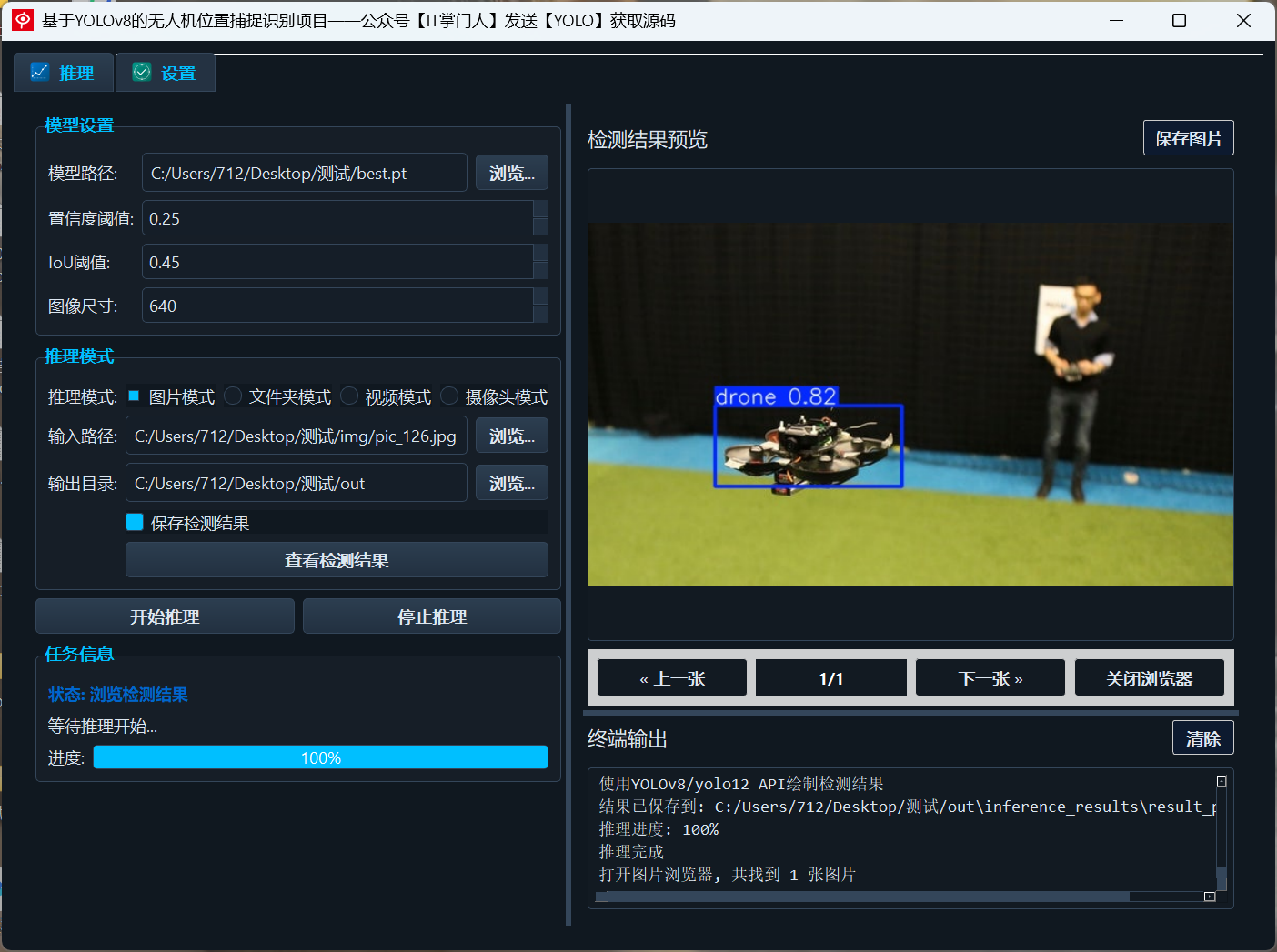Click the 终端输出 heading

[628, 739]
